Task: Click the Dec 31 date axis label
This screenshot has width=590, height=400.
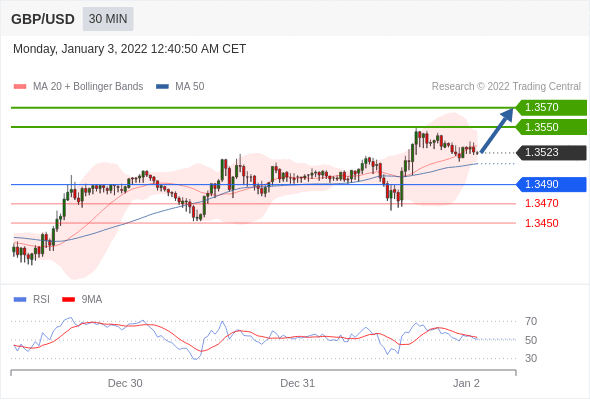Action: (297, 383)
